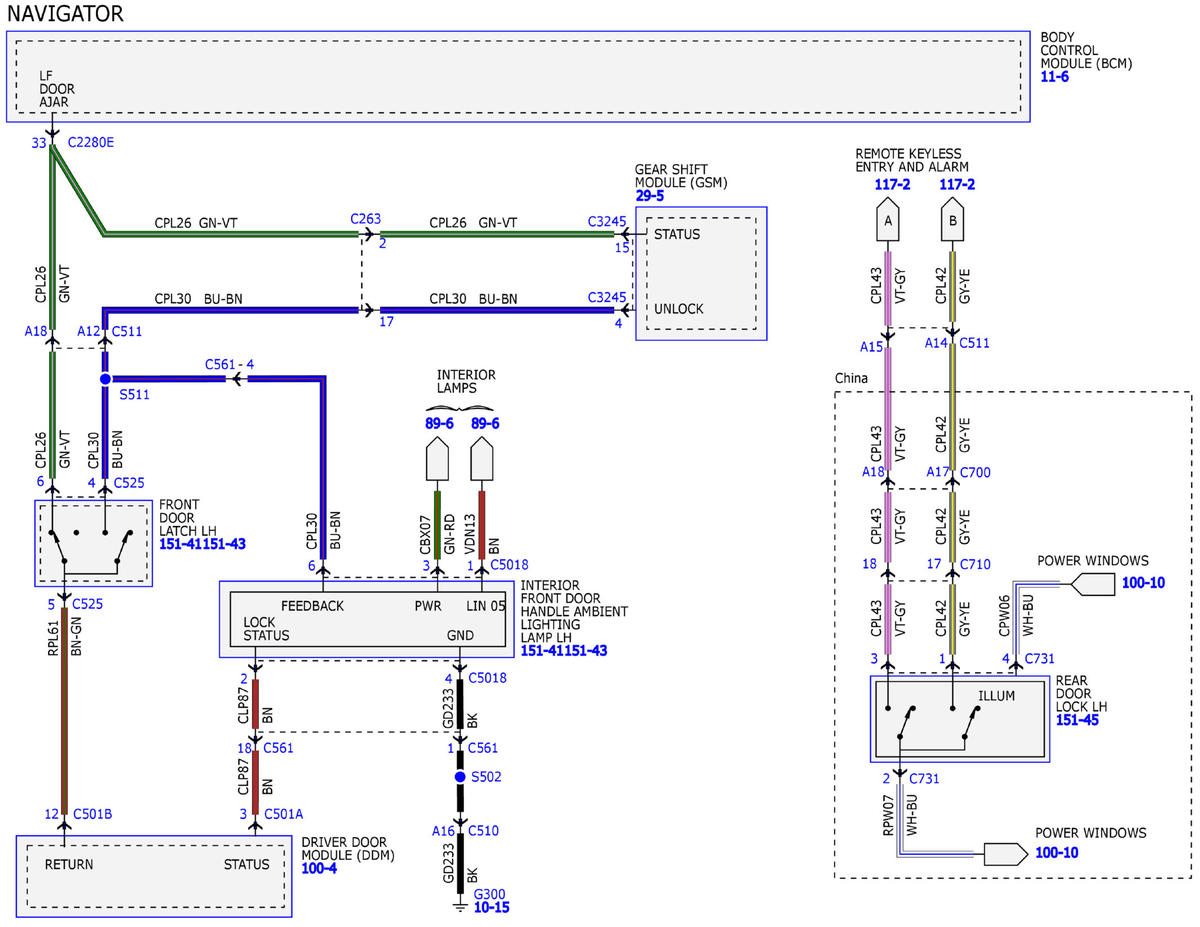Select C561 connector label beside pin 1
Screen dimensions: 1200x927
[x=484, y=747]
